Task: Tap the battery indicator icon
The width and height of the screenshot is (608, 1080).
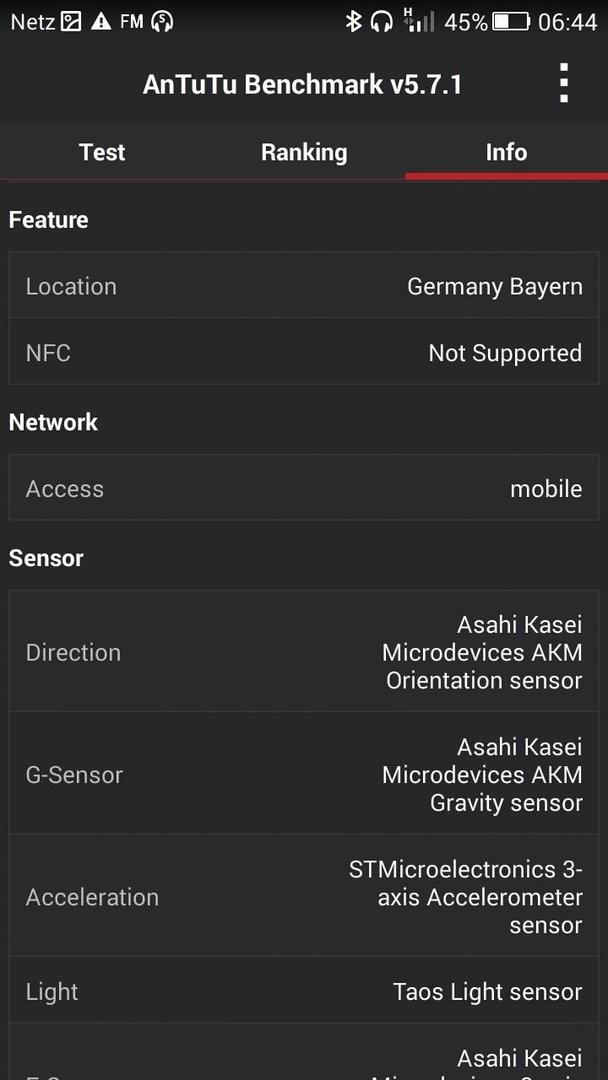Action: point(511,22)
